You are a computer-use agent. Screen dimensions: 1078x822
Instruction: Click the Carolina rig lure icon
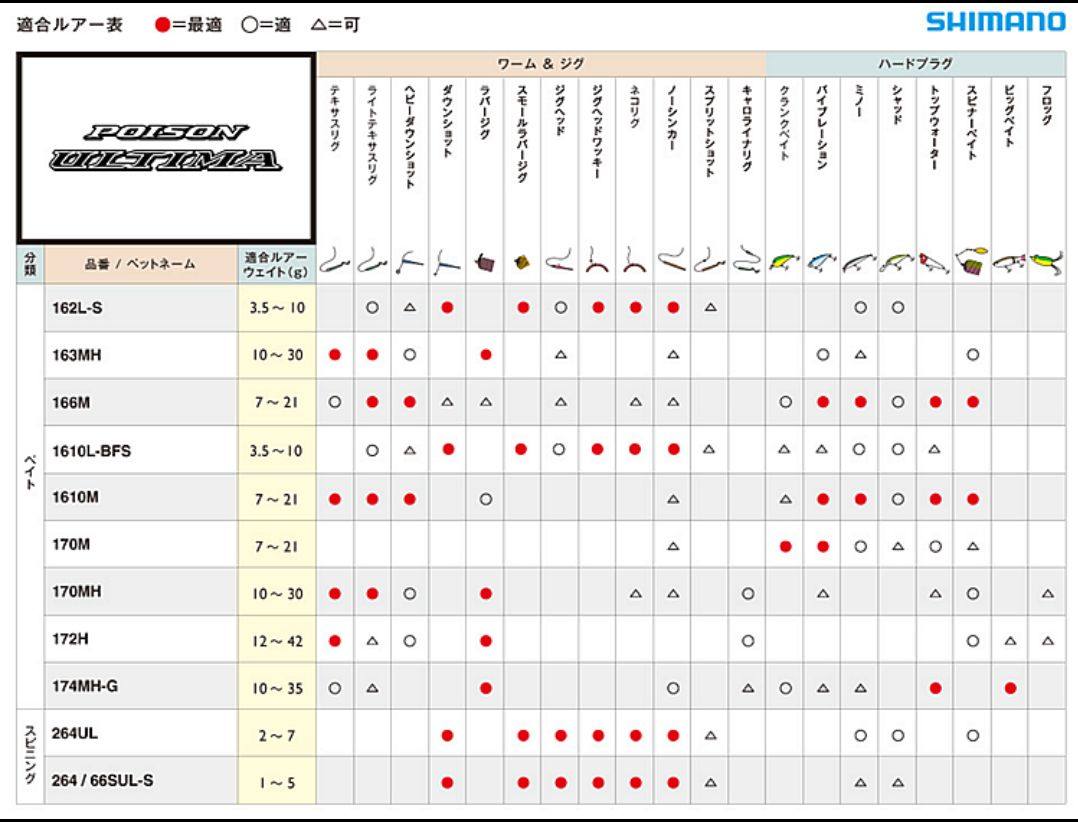click(747, 260)
